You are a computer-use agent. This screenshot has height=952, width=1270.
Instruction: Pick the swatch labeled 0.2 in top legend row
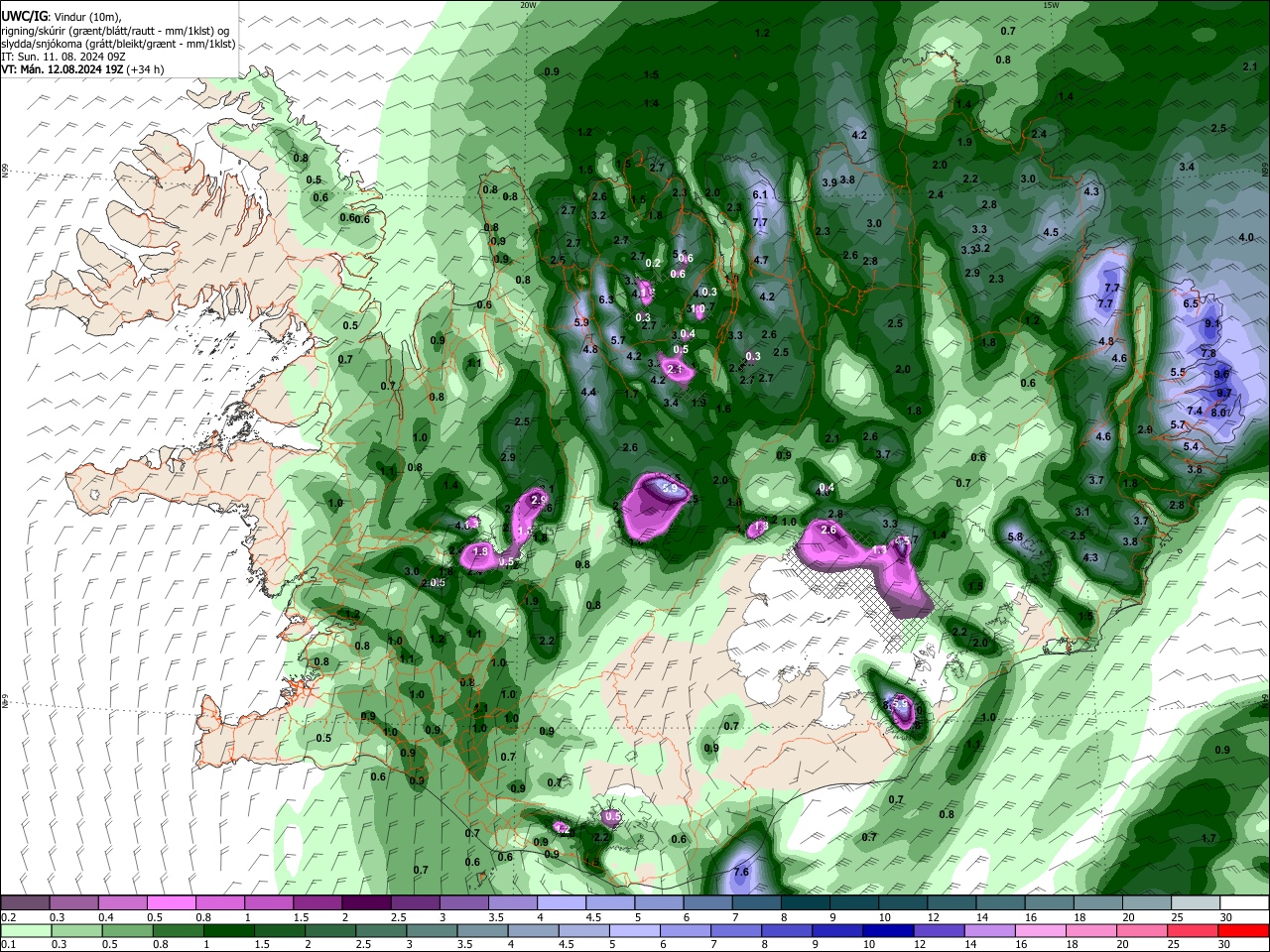click(25, 902)
